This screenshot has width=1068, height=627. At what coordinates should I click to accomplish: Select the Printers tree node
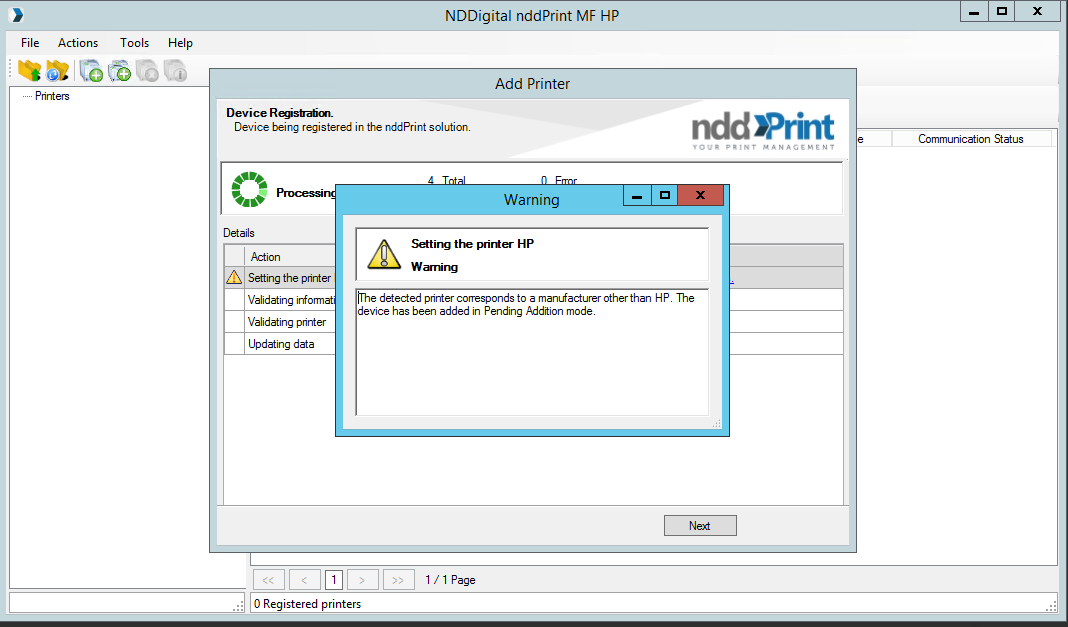point(52,96)
